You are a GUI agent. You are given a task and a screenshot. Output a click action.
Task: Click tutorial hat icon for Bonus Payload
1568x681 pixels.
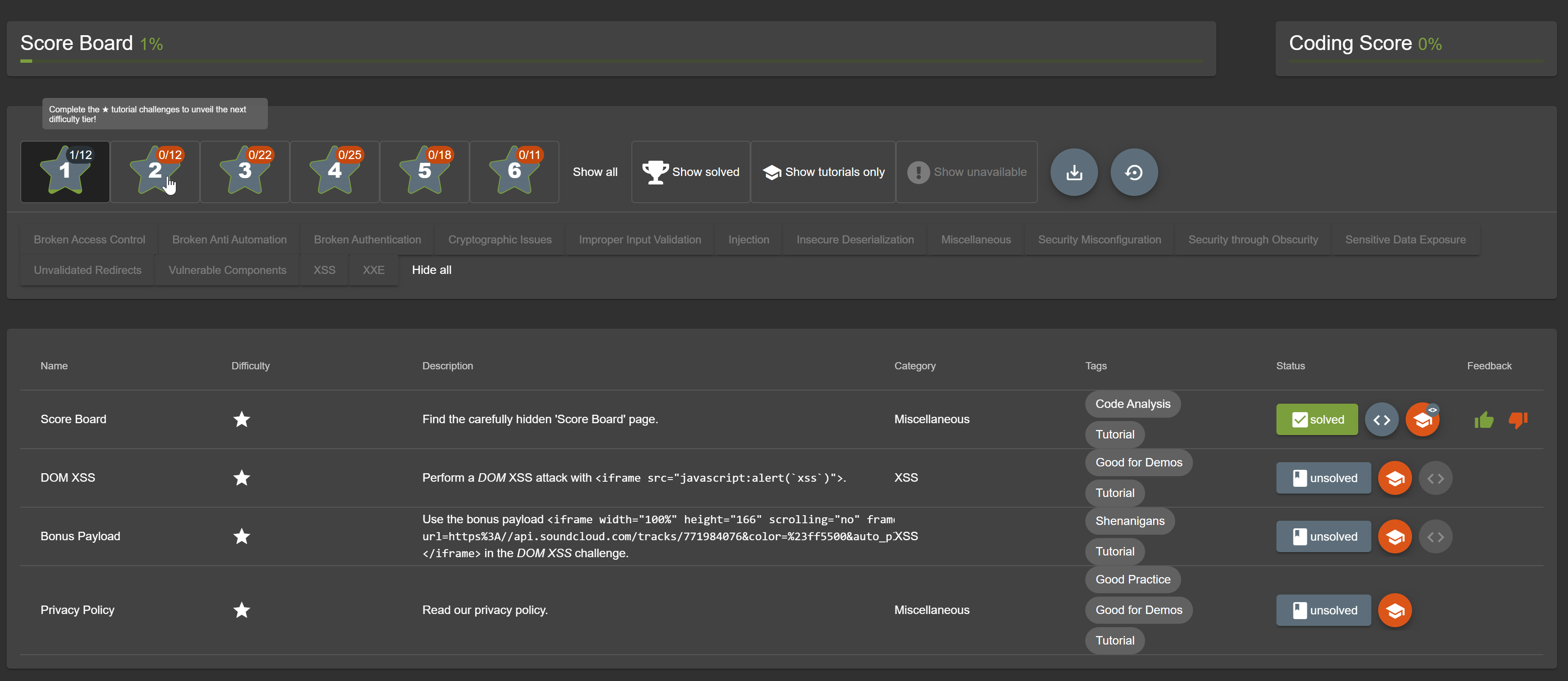(x=1395, y=537)
